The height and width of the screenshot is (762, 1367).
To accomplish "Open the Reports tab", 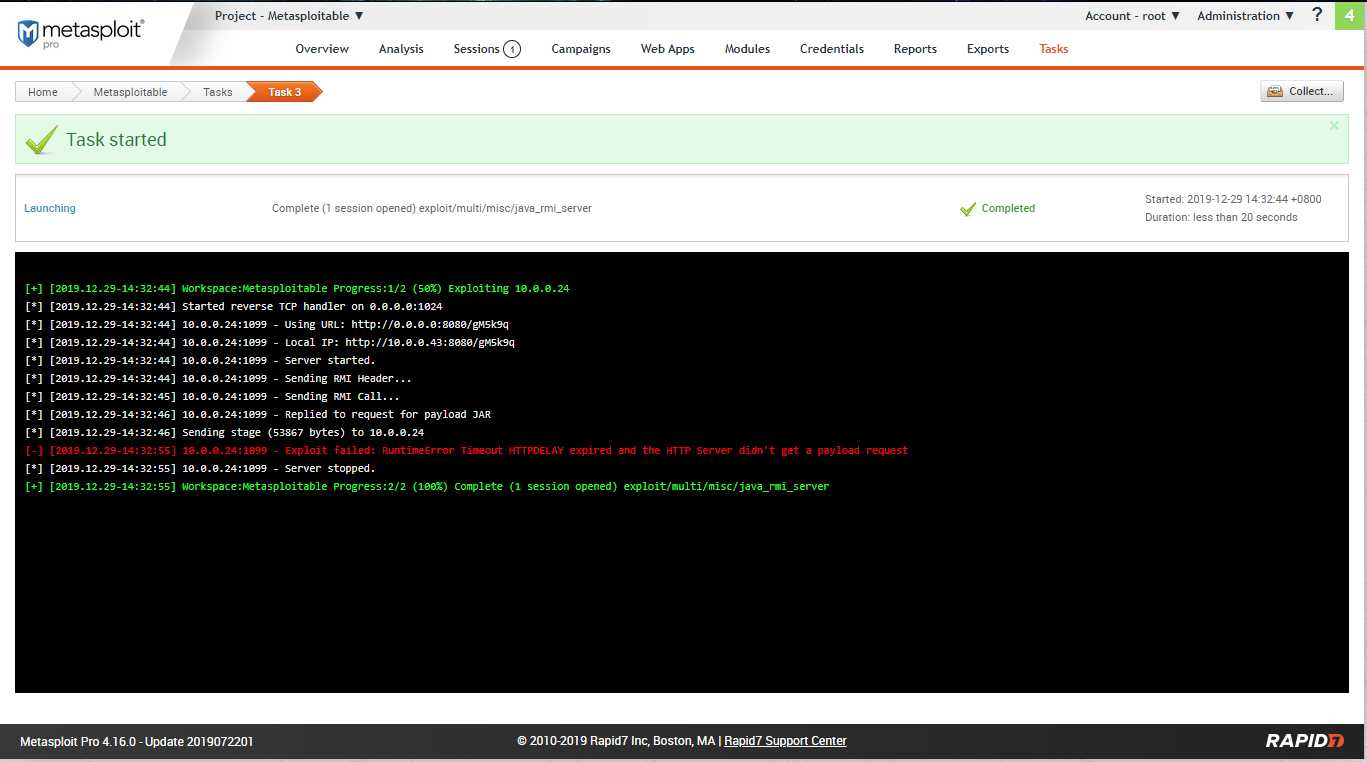I will tap(915, 49).
